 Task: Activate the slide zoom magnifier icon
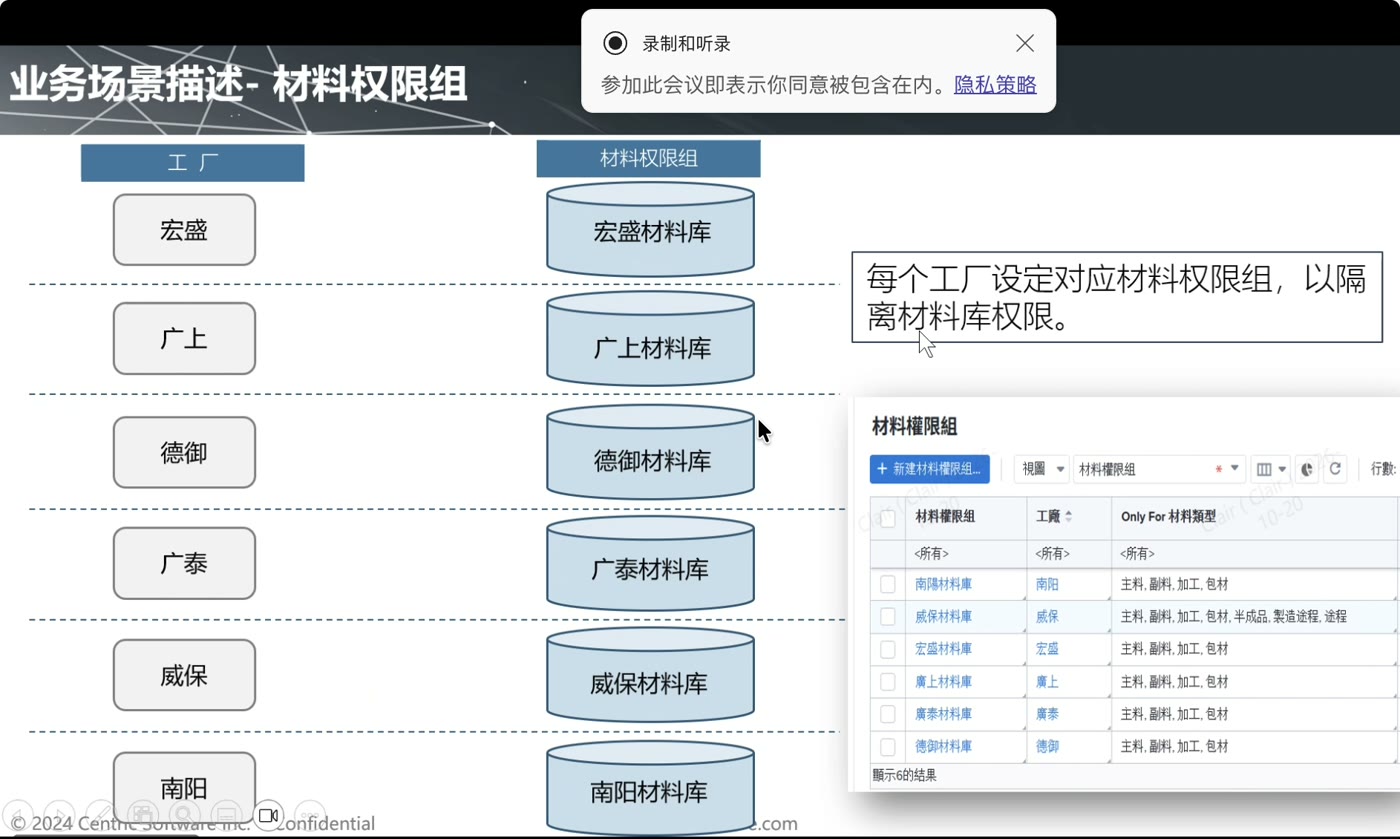click(x=185, y=815)
